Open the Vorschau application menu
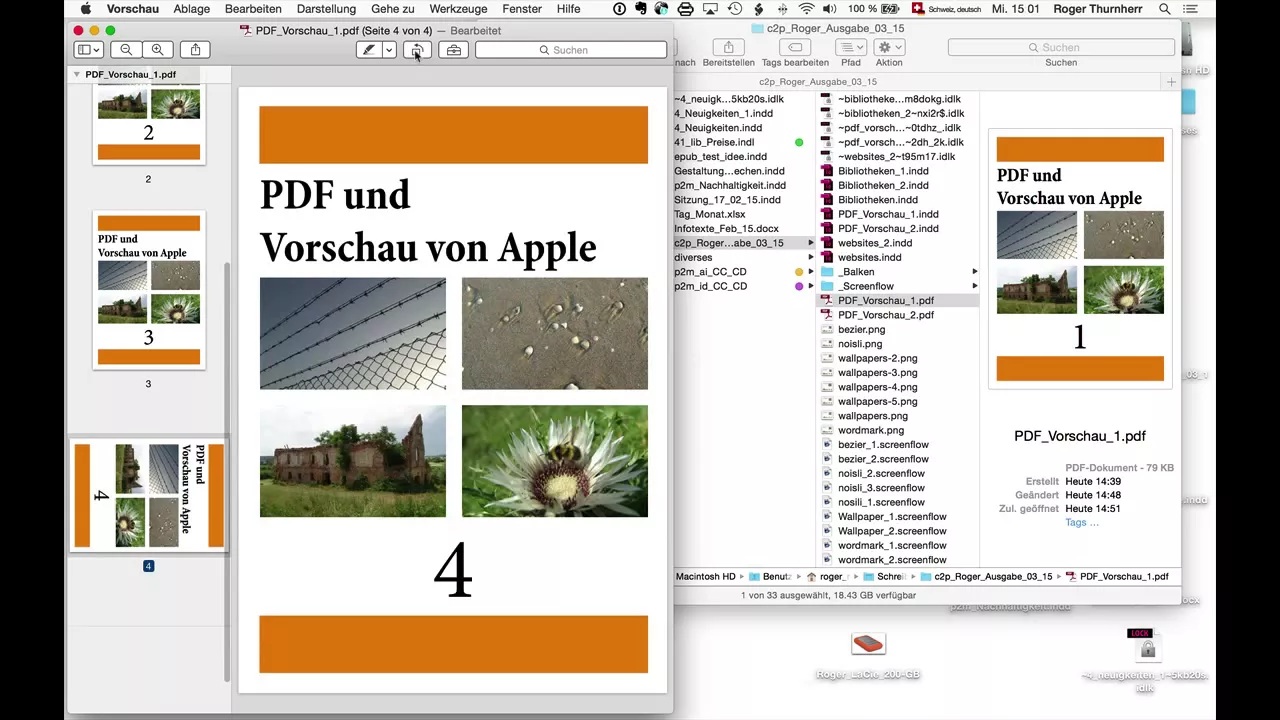 click(133, 9)
